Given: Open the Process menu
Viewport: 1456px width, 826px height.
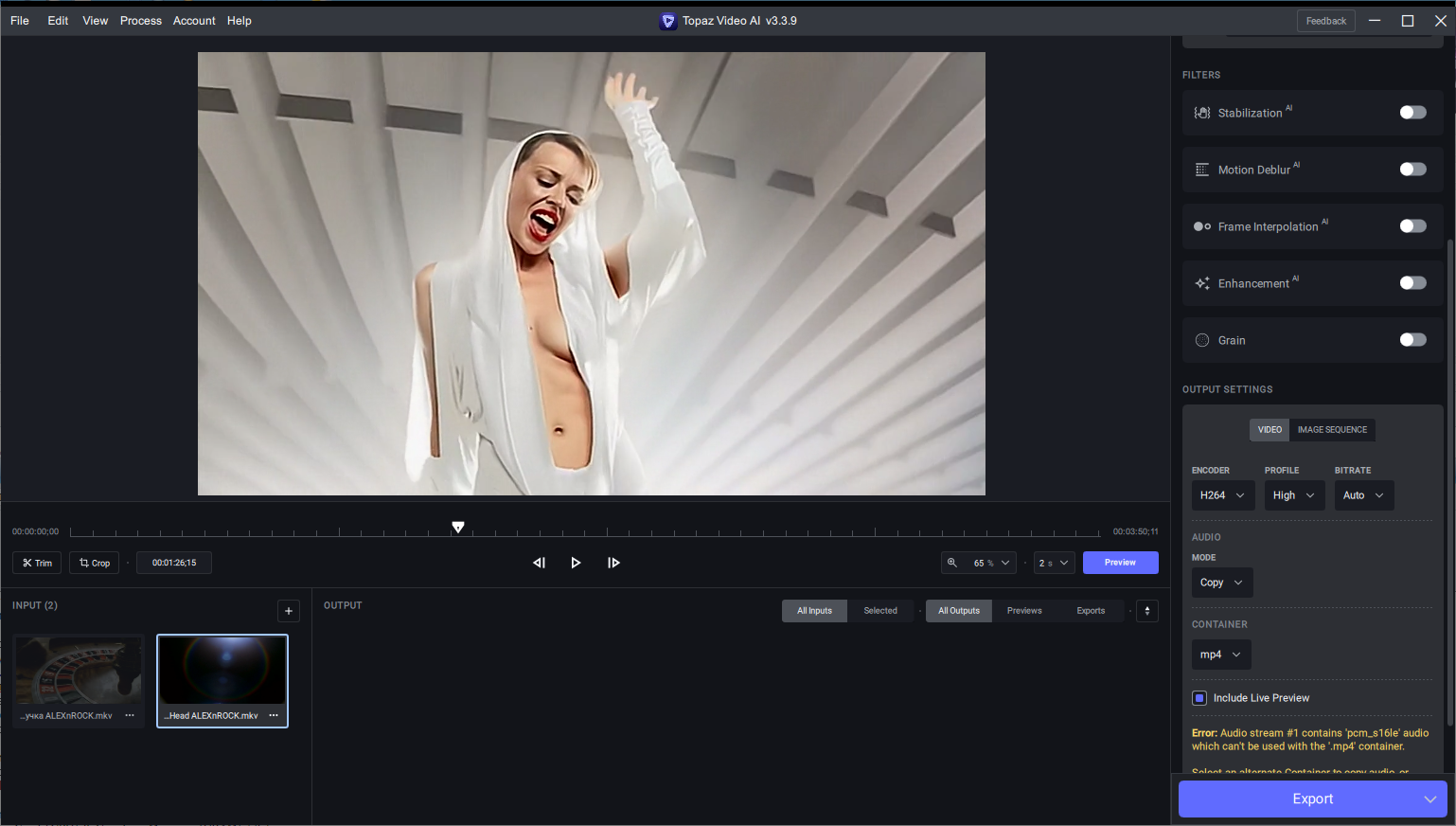Looking at the screenshot, I should point(141,21).
